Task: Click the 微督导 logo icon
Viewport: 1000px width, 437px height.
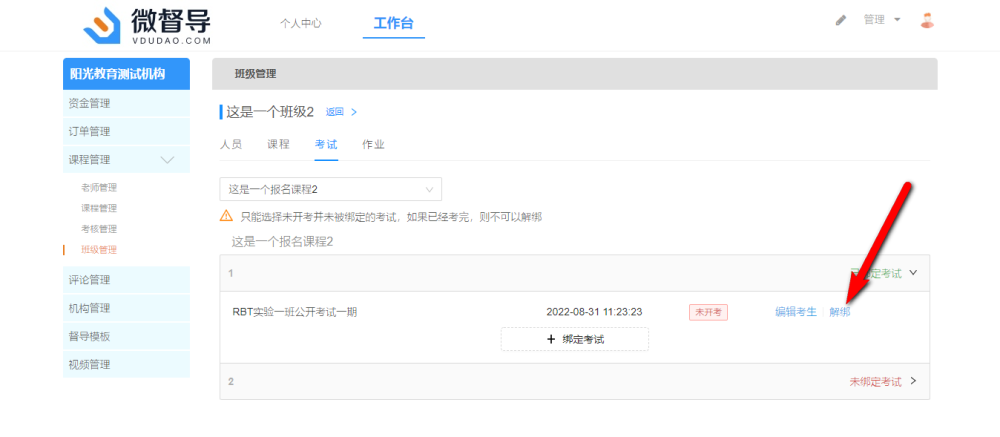Action: coord(103,26)
